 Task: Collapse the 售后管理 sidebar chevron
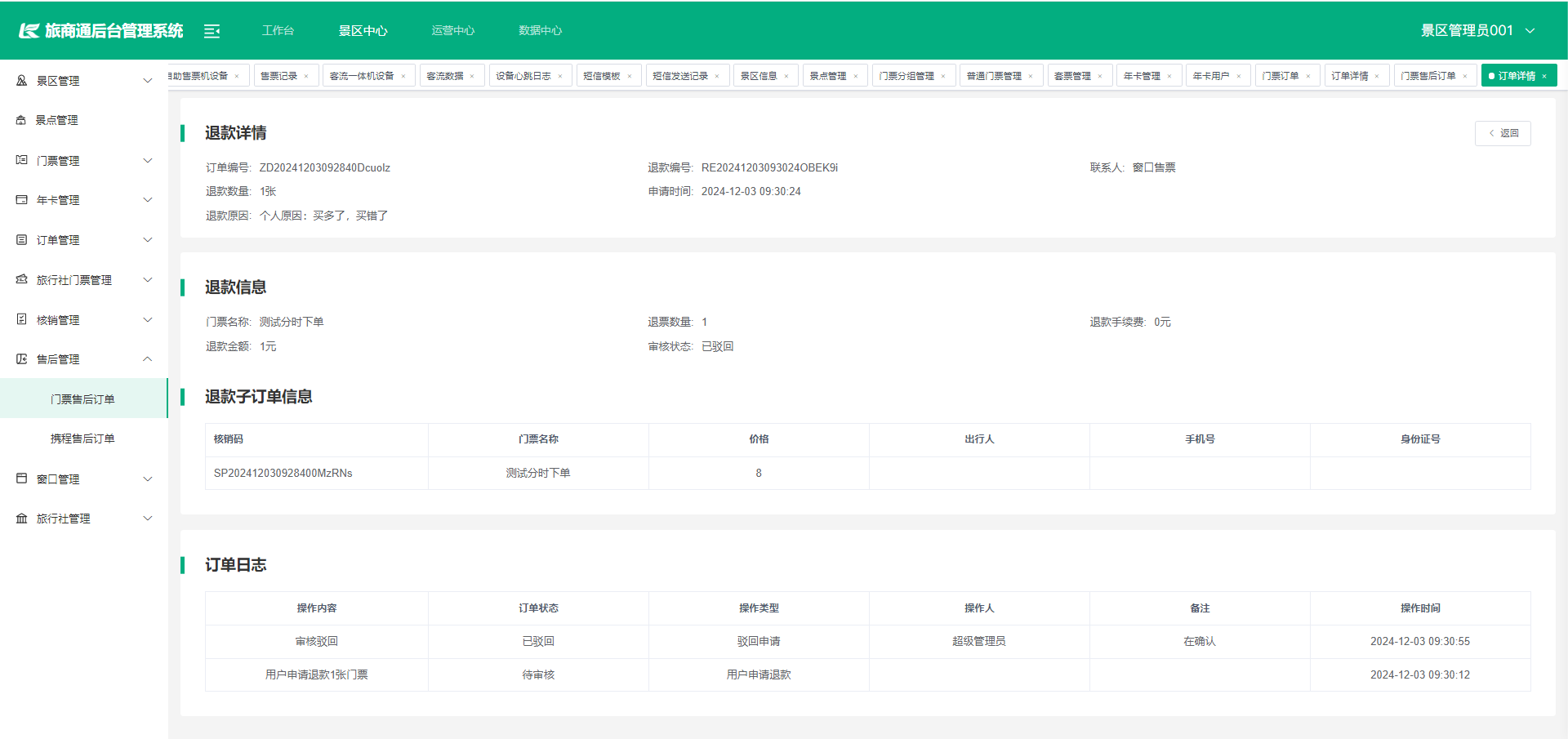[148, 359]
